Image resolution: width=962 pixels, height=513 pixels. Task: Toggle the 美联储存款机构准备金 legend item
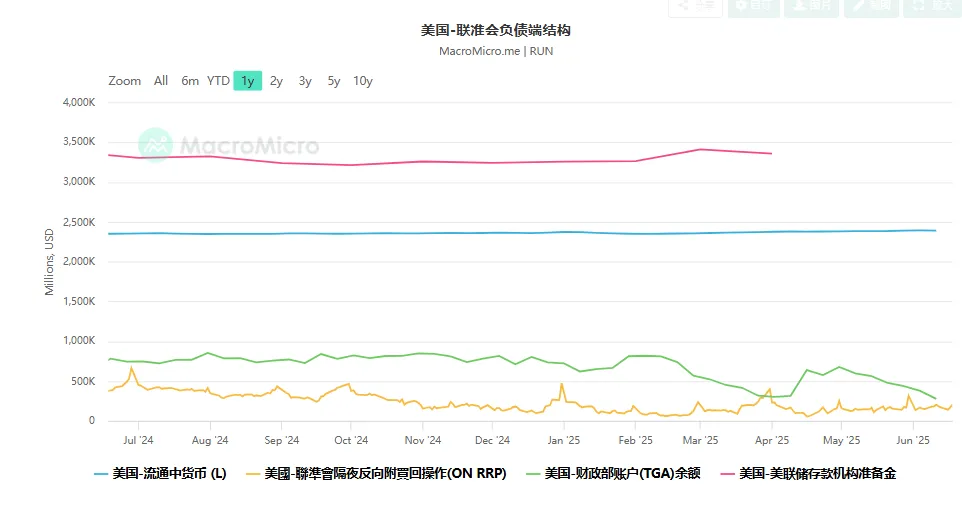(809, 474)
